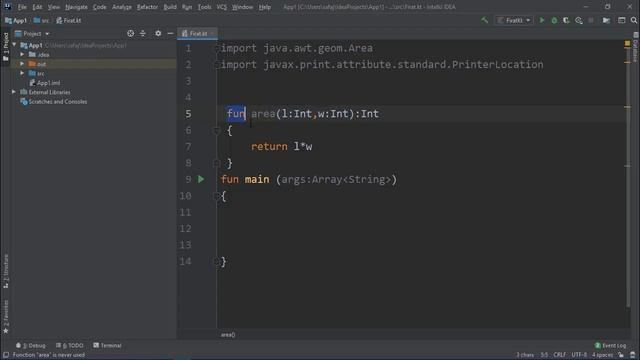The width and height of the screenshot is (640, 360).
Task: Open the TODO tool window button
Action: pos(70,345)
